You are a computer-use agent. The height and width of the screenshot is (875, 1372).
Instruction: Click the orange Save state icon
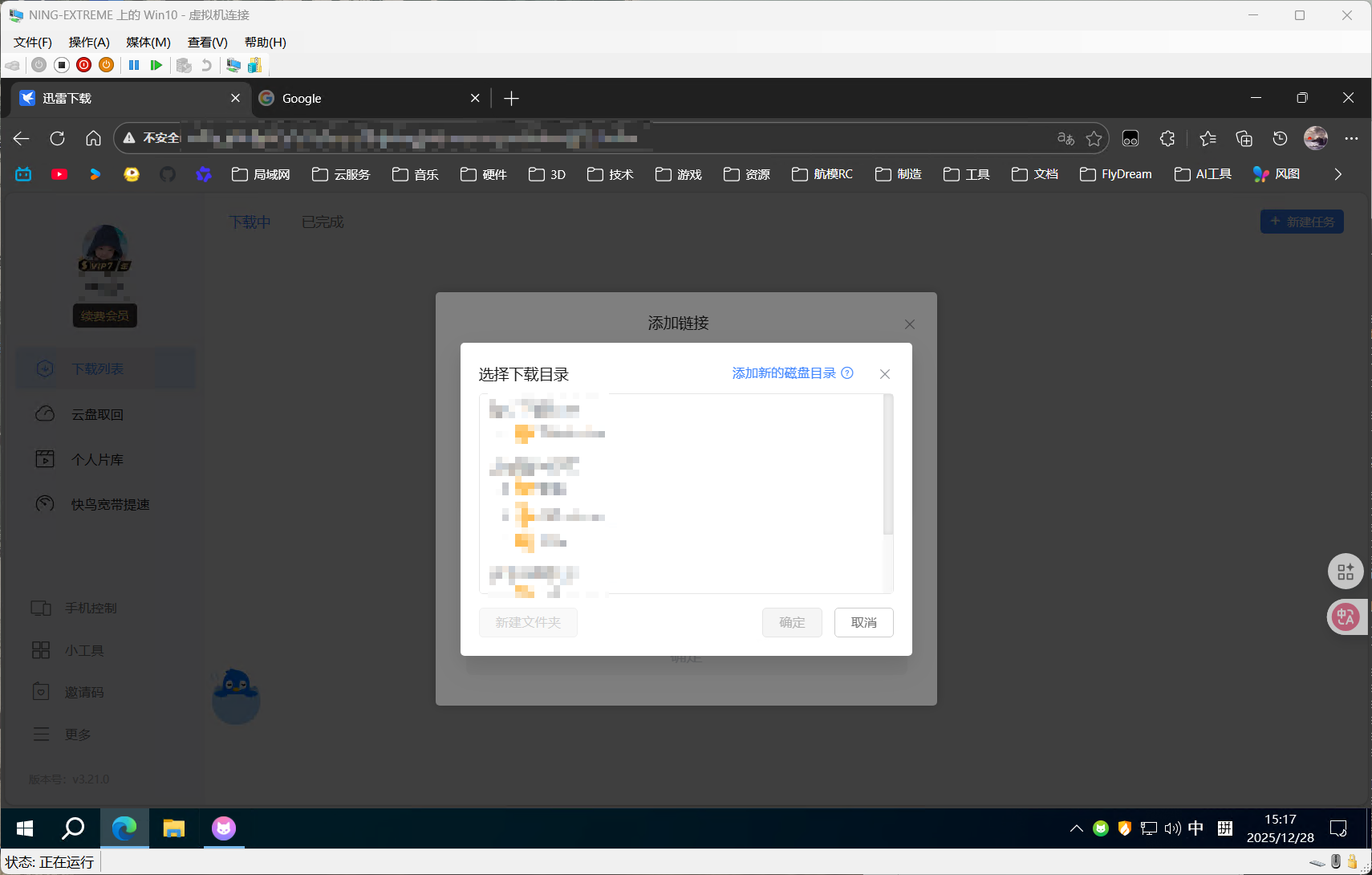[x=106, y=65]
